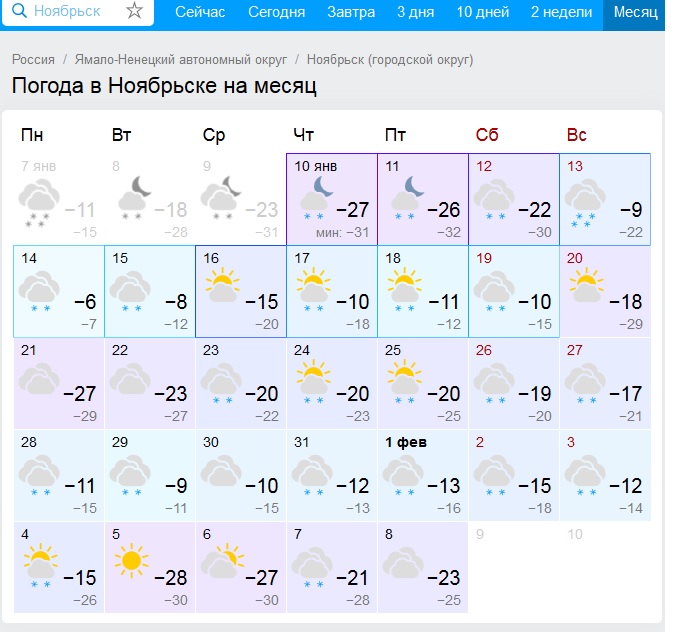Screen dimensions: 675x632
Task: Click the search magnifier icon
Action: point(19,10)
